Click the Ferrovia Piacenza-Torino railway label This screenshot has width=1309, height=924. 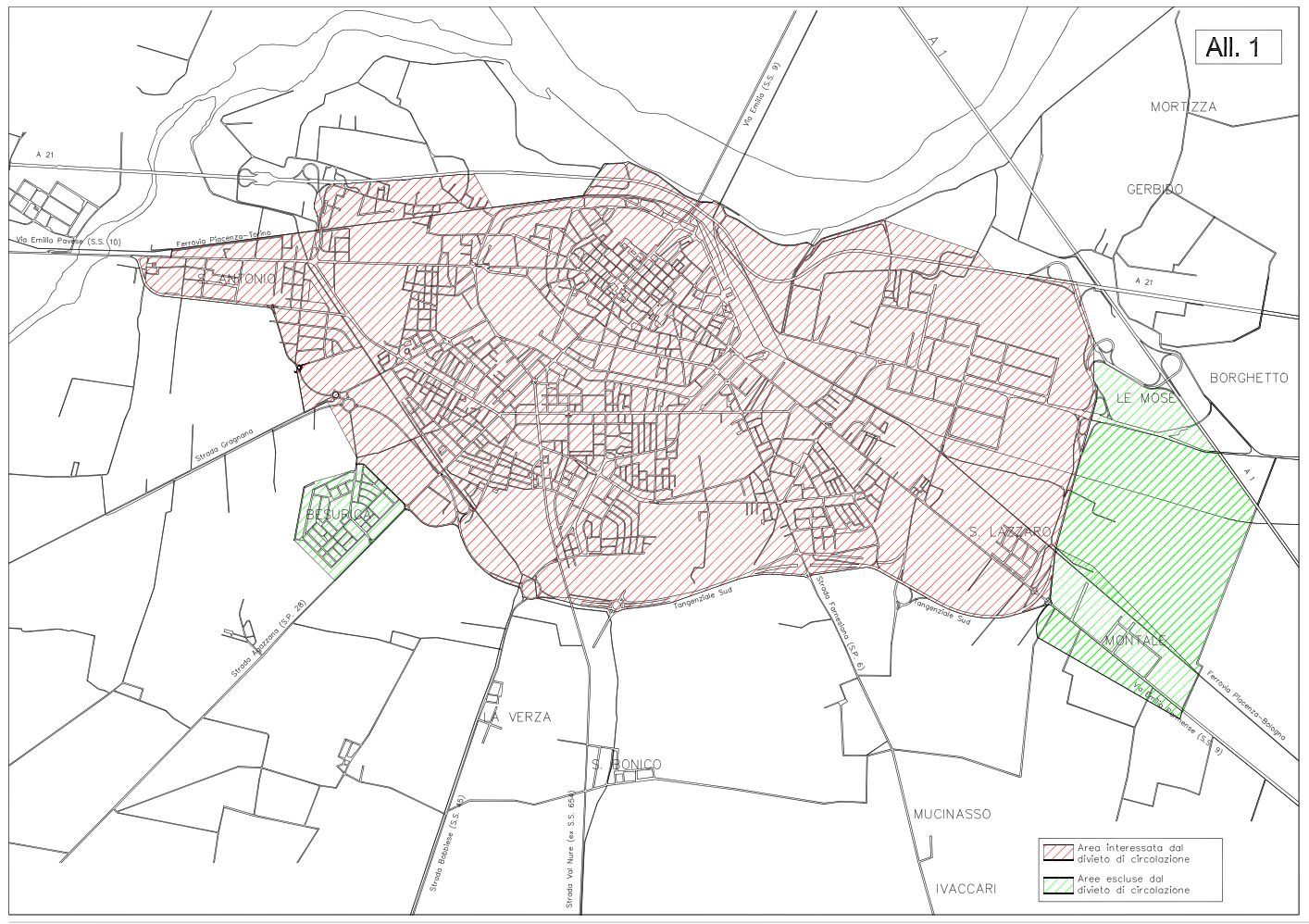pyautogui.click(x=222, y=240)
